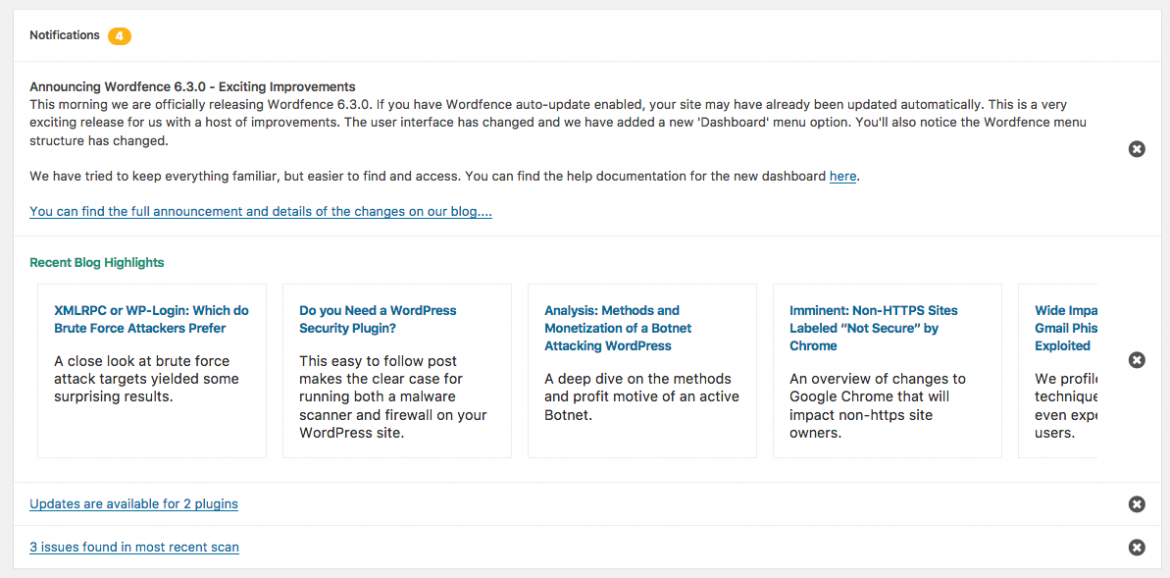Open 'XMLRPC or WP-Login' blog post

click(x=151, y=319)
